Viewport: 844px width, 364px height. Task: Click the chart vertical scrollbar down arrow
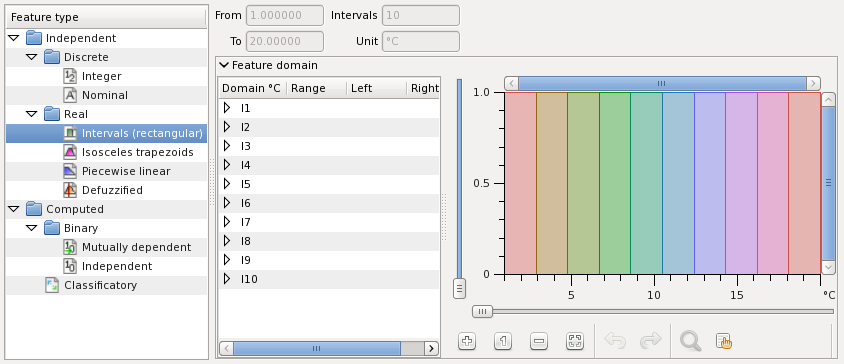[x=828, y=267]
